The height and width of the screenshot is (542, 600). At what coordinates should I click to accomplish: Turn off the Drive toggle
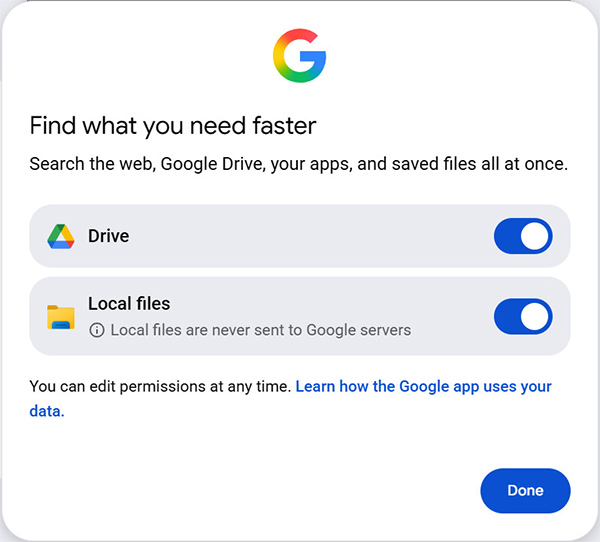tap(523, 237)
